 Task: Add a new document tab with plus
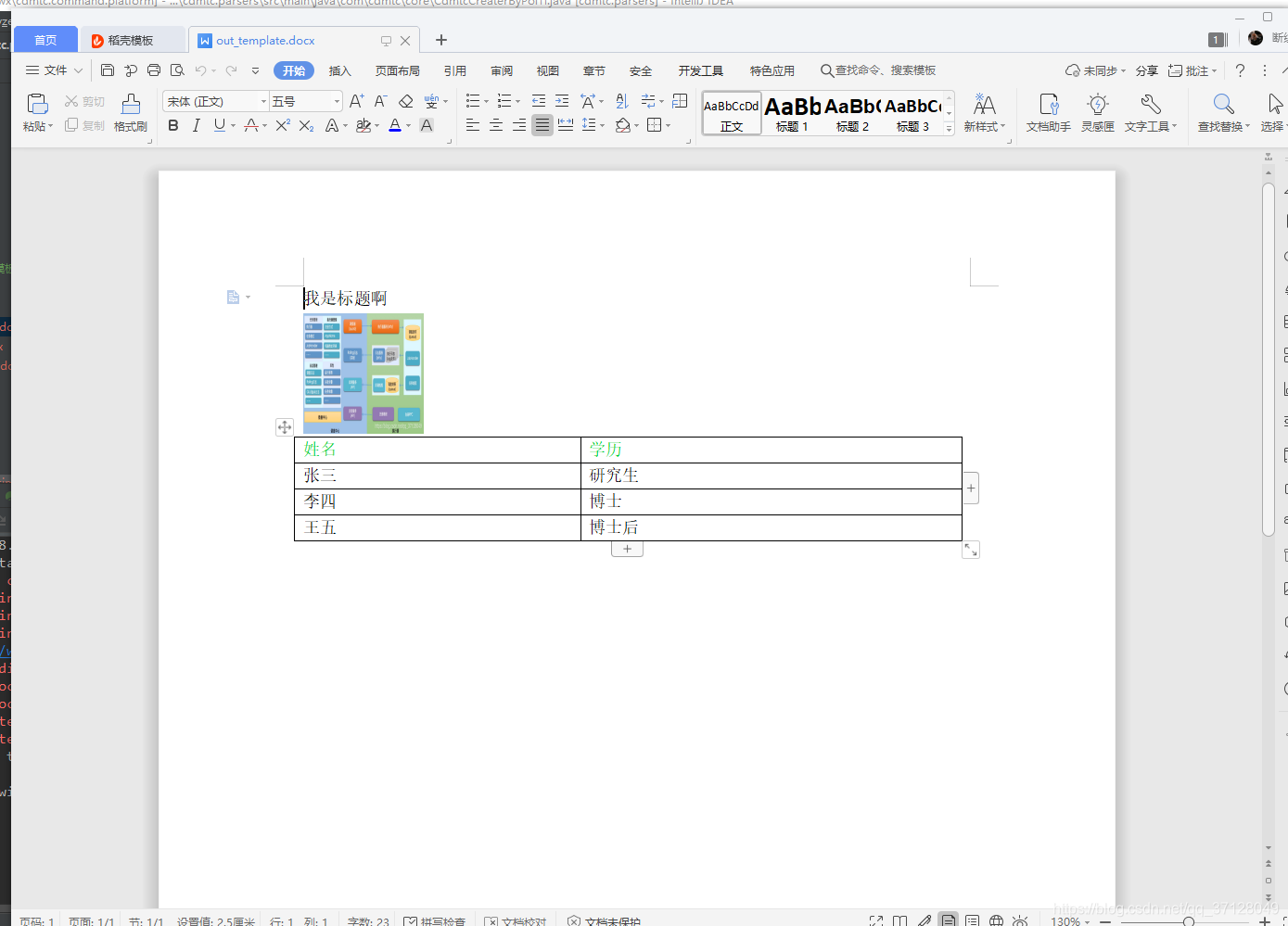point(441,40)
